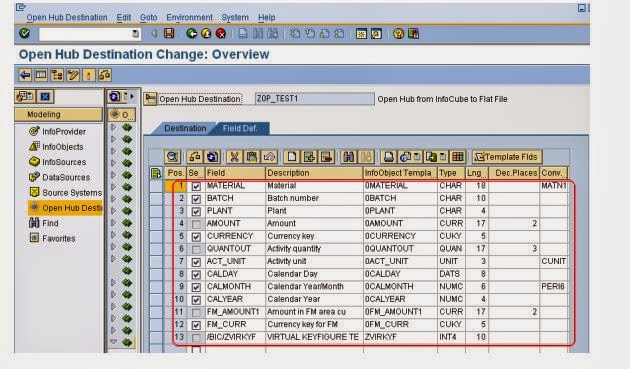This screenshot has height=369, width=630.
Task: Open the Open Hub Destination menu
Action: (x=67, y=17)
